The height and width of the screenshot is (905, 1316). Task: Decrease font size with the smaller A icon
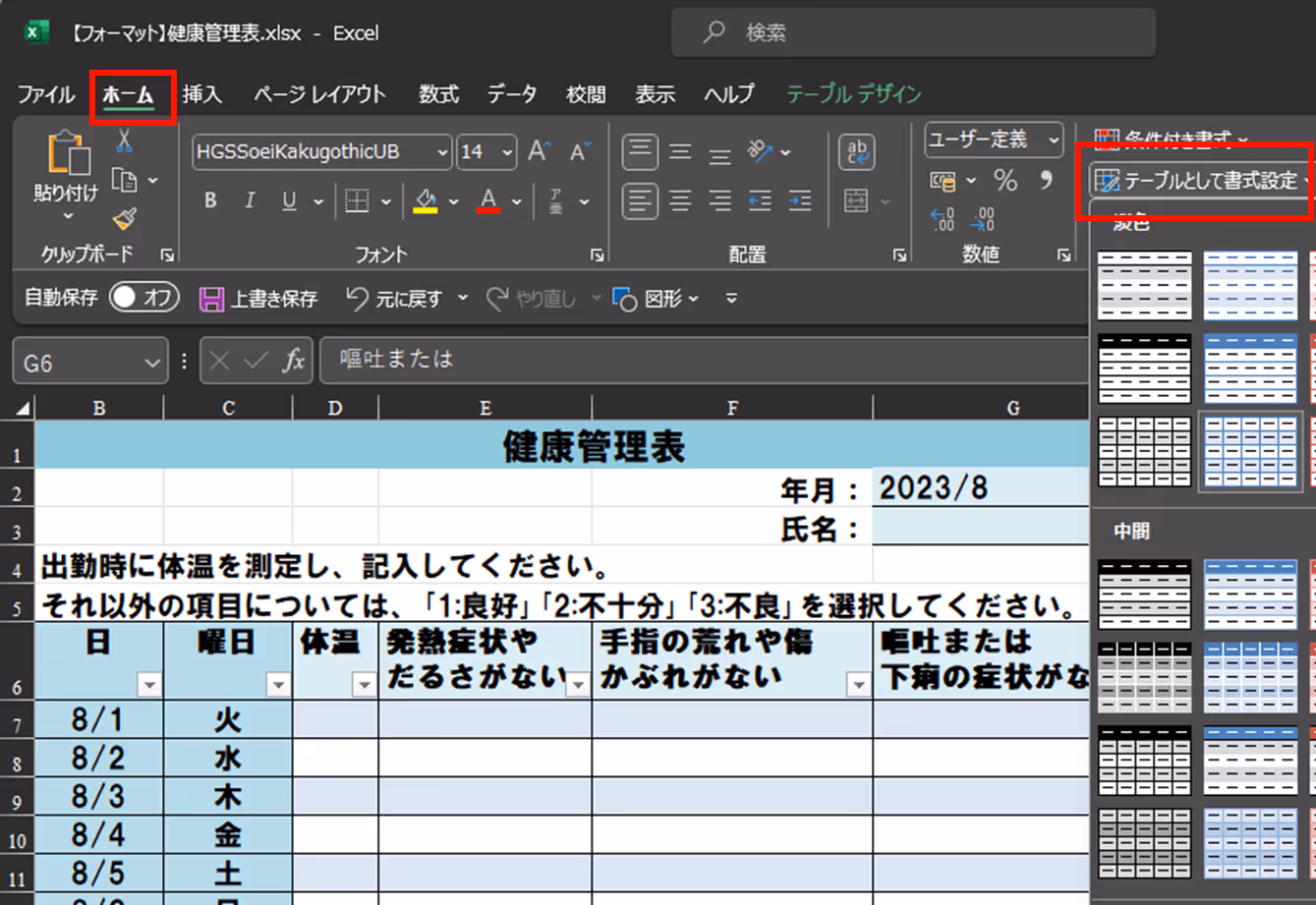click(580, 151)
